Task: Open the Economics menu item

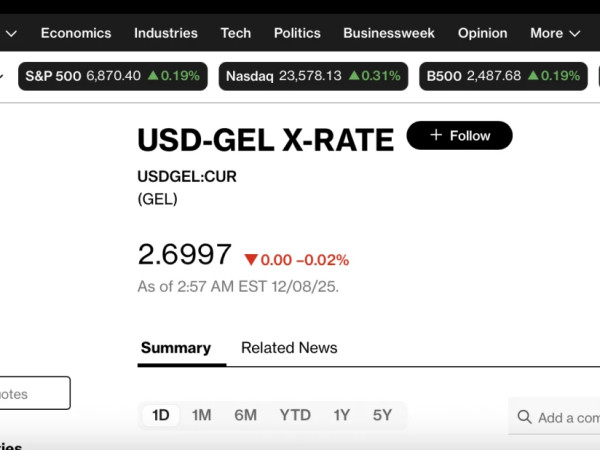Action: pos(76,33)
